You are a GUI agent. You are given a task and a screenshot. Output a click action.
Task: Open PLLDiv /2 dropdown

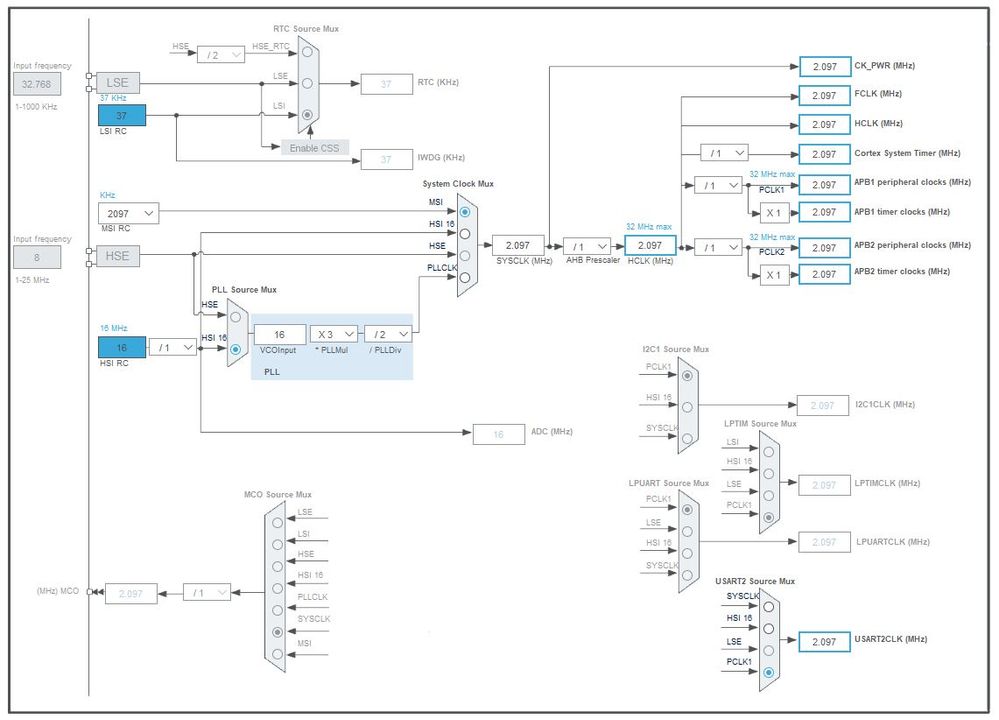pos(388,334)
